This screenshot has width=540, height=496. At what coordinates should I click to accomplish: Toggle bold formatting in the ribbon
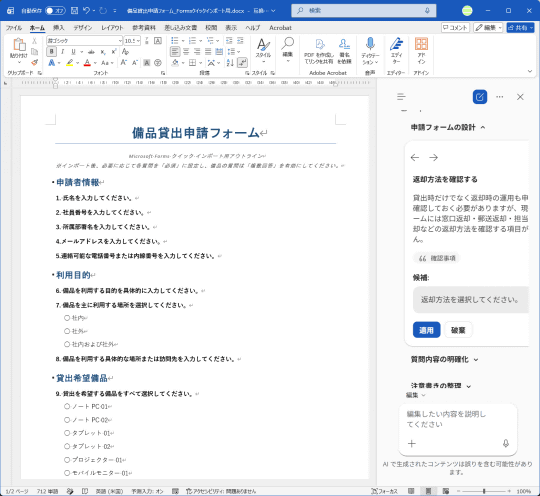click(x=51, y=52)
